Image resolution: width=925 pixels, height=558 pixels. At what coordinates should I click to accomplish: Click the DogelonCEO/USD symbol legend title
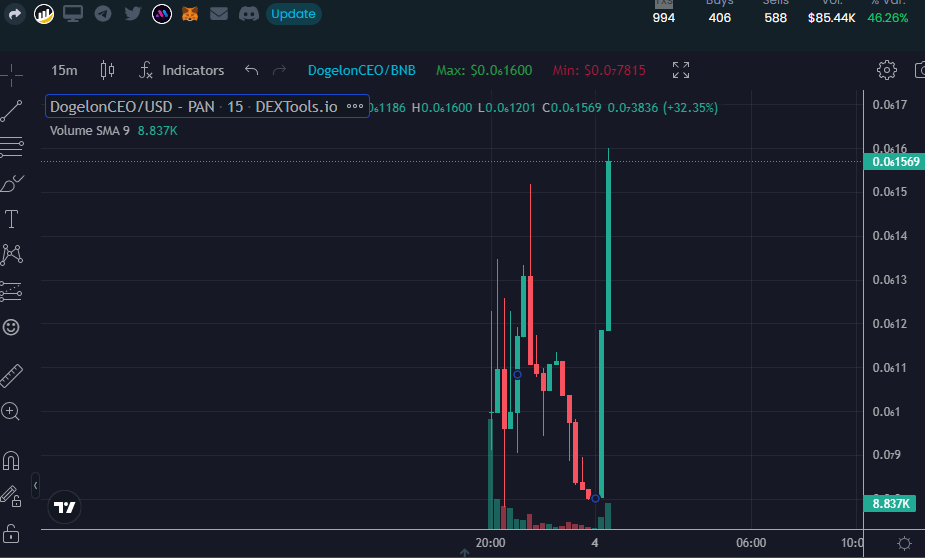[193, 107]
